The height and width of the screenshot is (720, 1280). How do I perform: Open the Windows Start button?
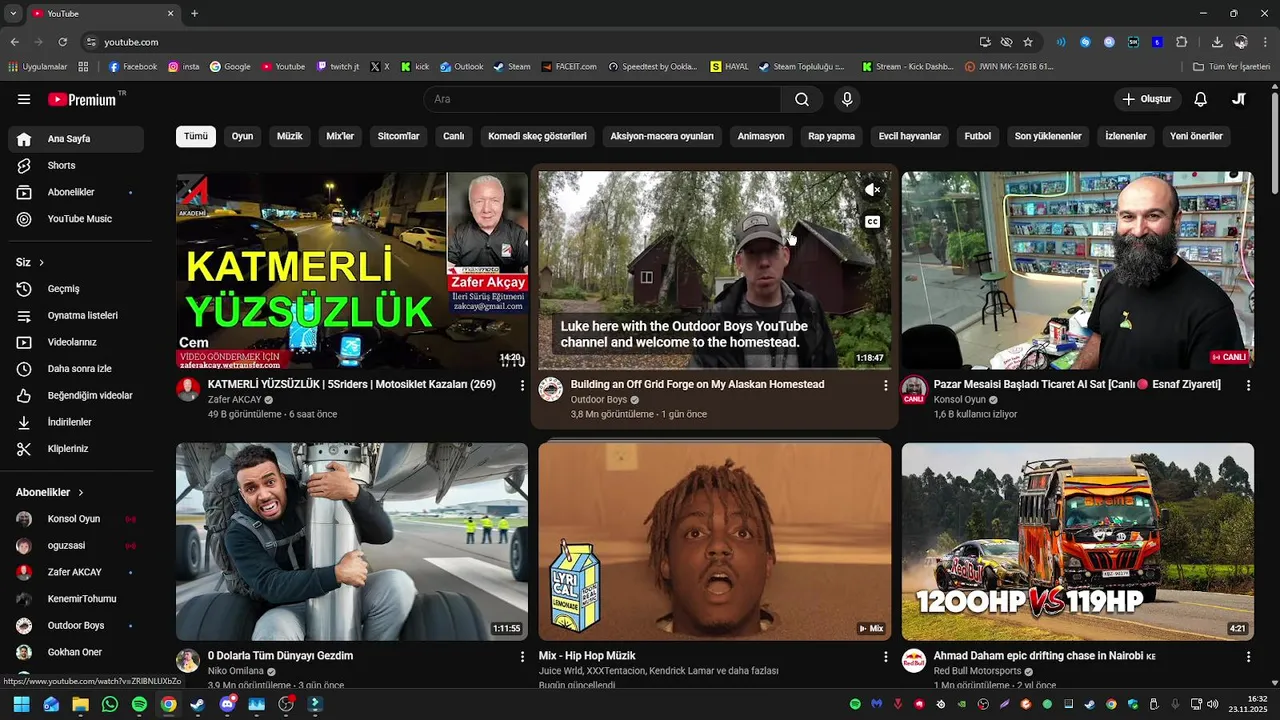point(21,704)
